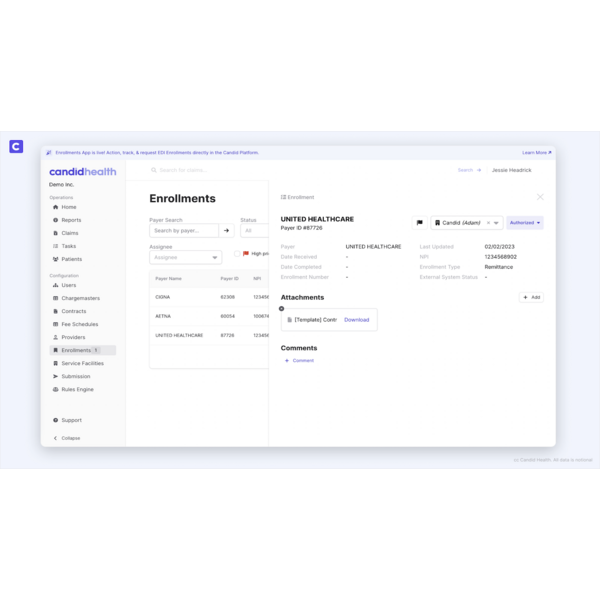Select the AETNA enrollment row
This screenshot has width=600, height=600.
tap(209, 316)
